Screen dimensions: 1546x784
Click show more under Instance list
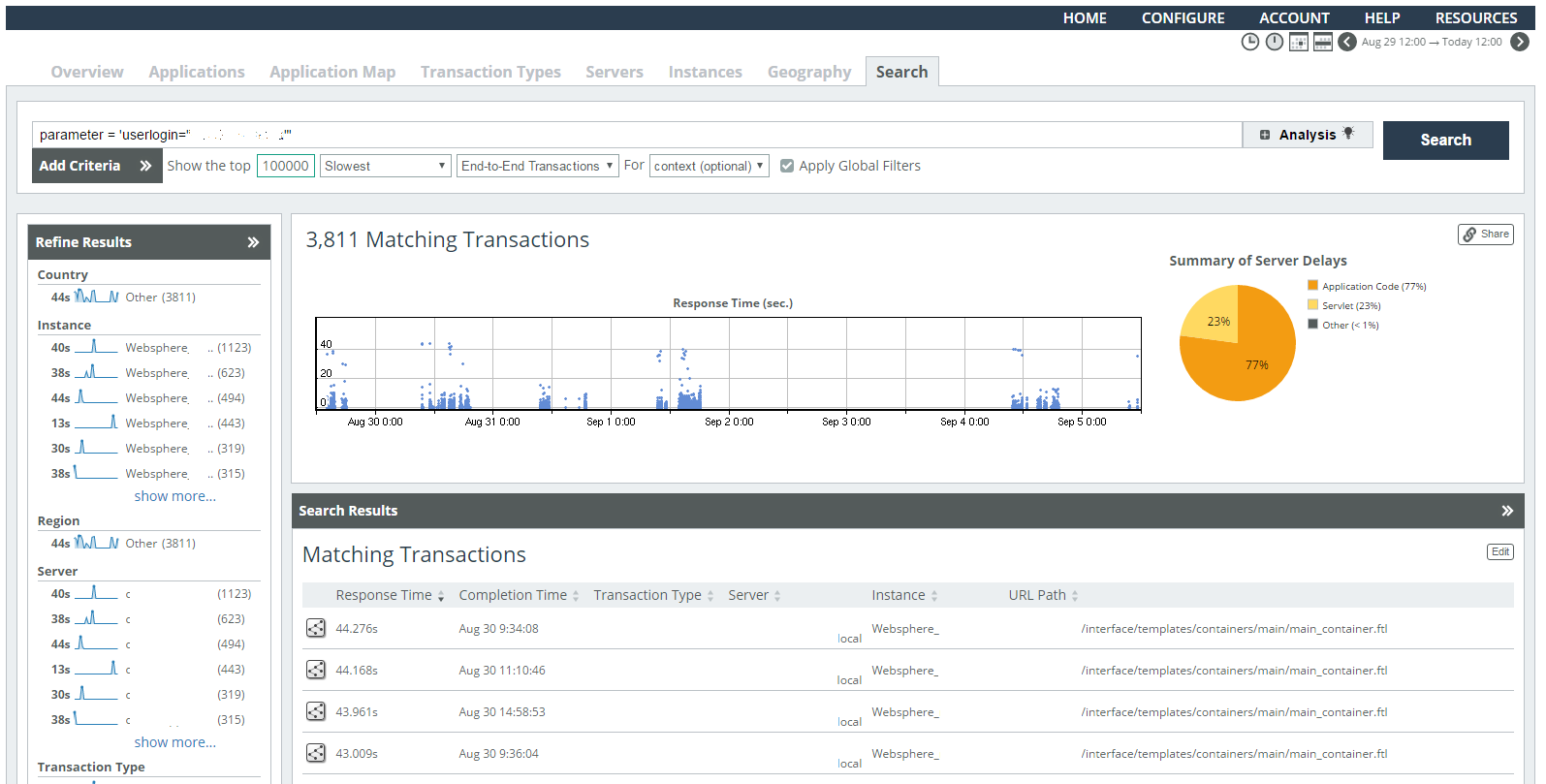(175, 496)
